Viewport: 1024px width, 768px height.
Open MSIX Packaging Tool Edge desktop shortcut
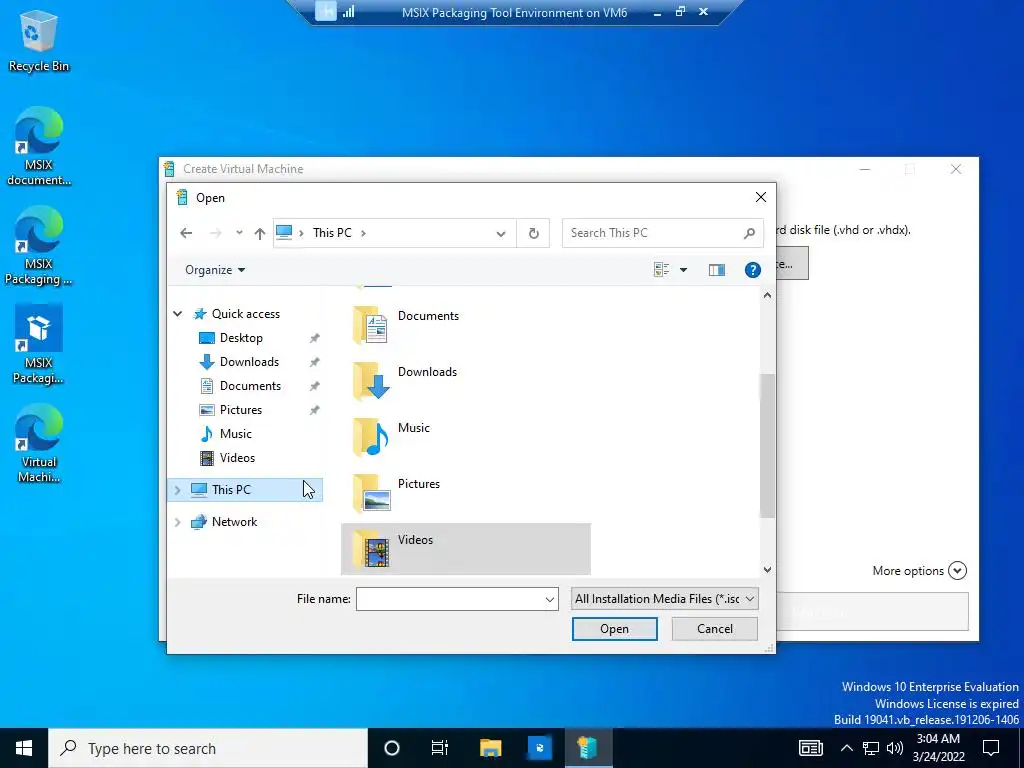click(x=39, y=247)
